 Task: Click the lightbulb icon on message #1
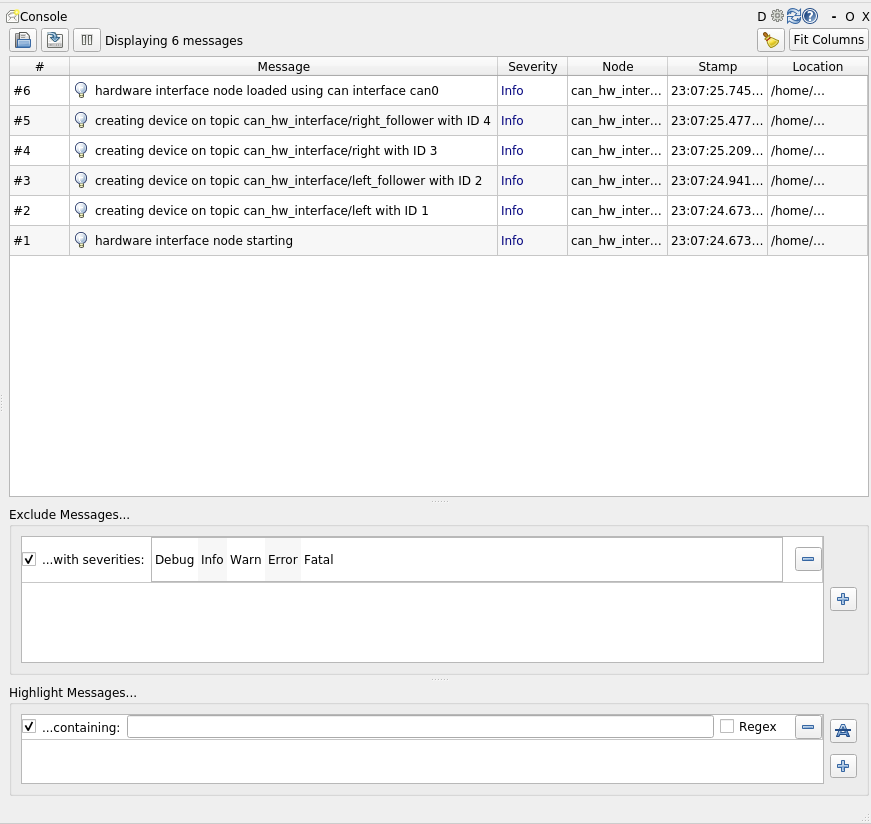[81, 240]
